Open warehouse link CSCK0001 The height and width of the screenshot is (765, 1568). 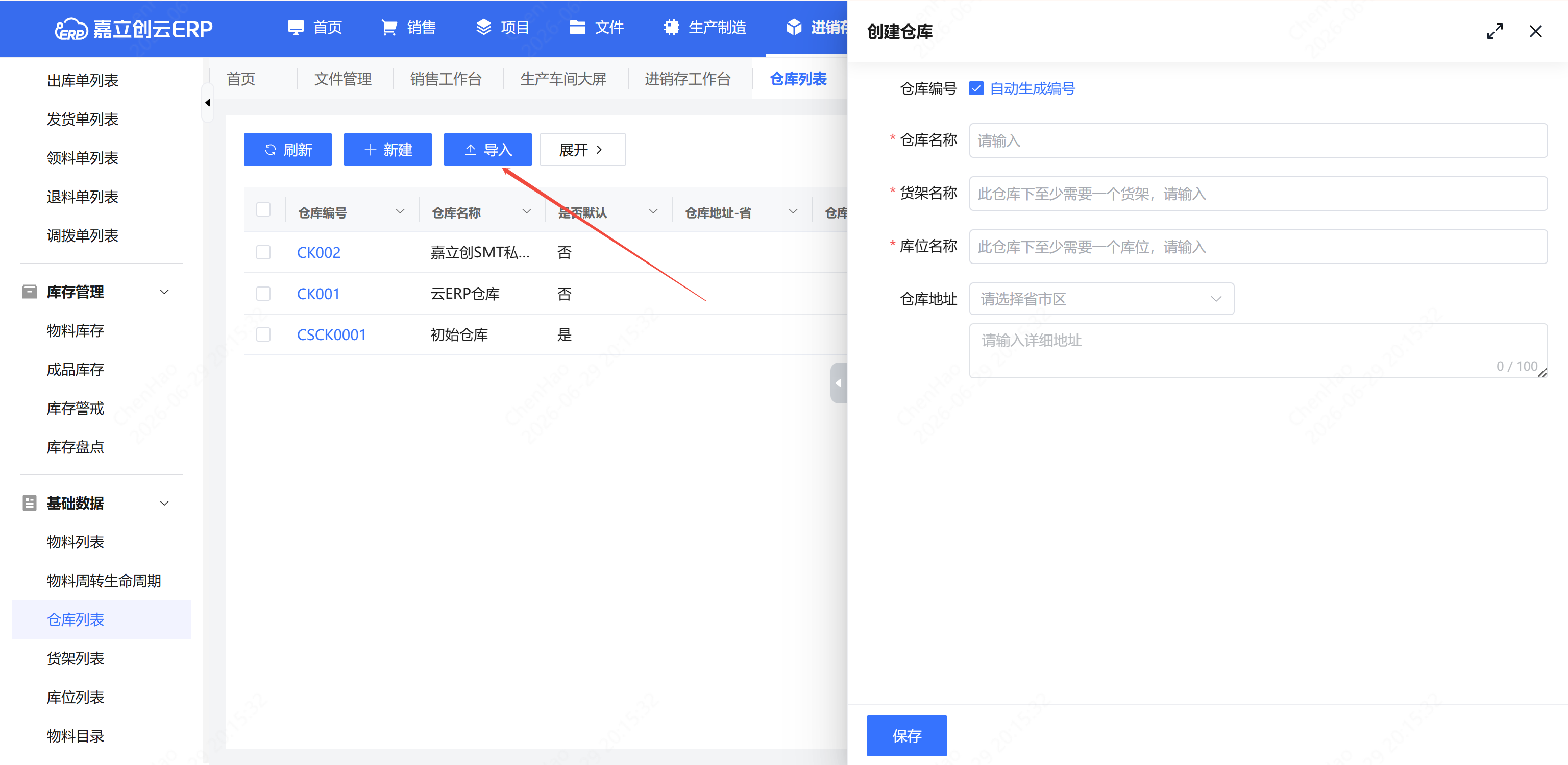[x=331, y=334]
